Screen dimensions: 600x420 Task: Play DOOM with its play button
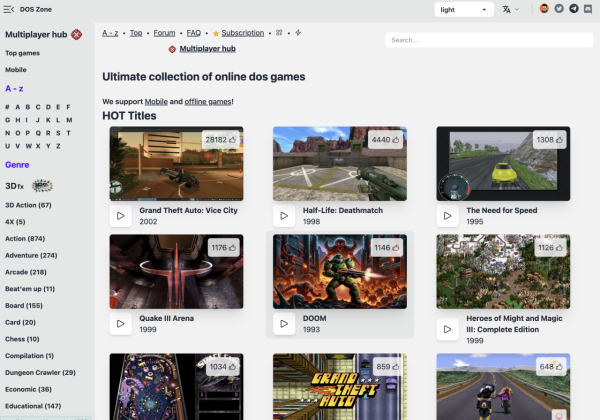284,324
